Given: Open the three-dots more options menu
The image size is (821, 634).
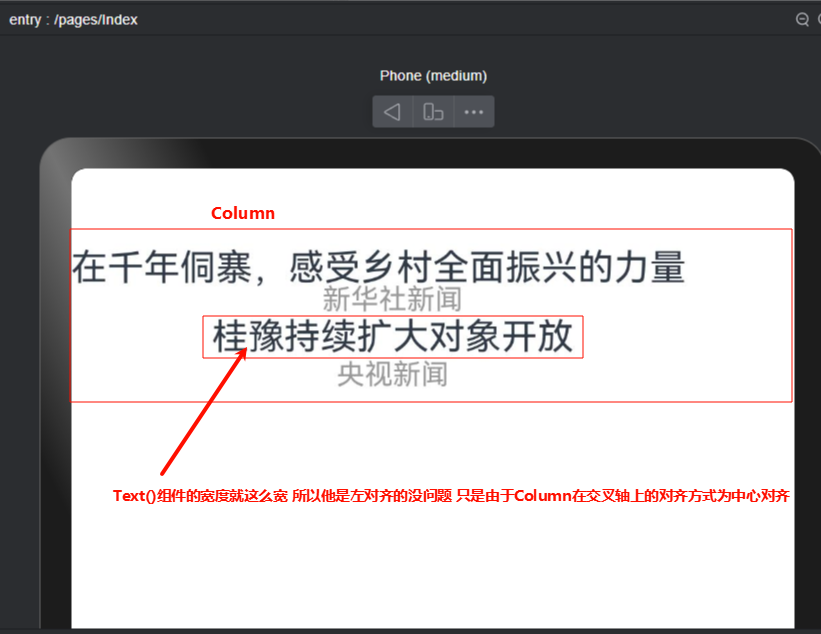Looking at the screenshot, I should click(474, 112).
